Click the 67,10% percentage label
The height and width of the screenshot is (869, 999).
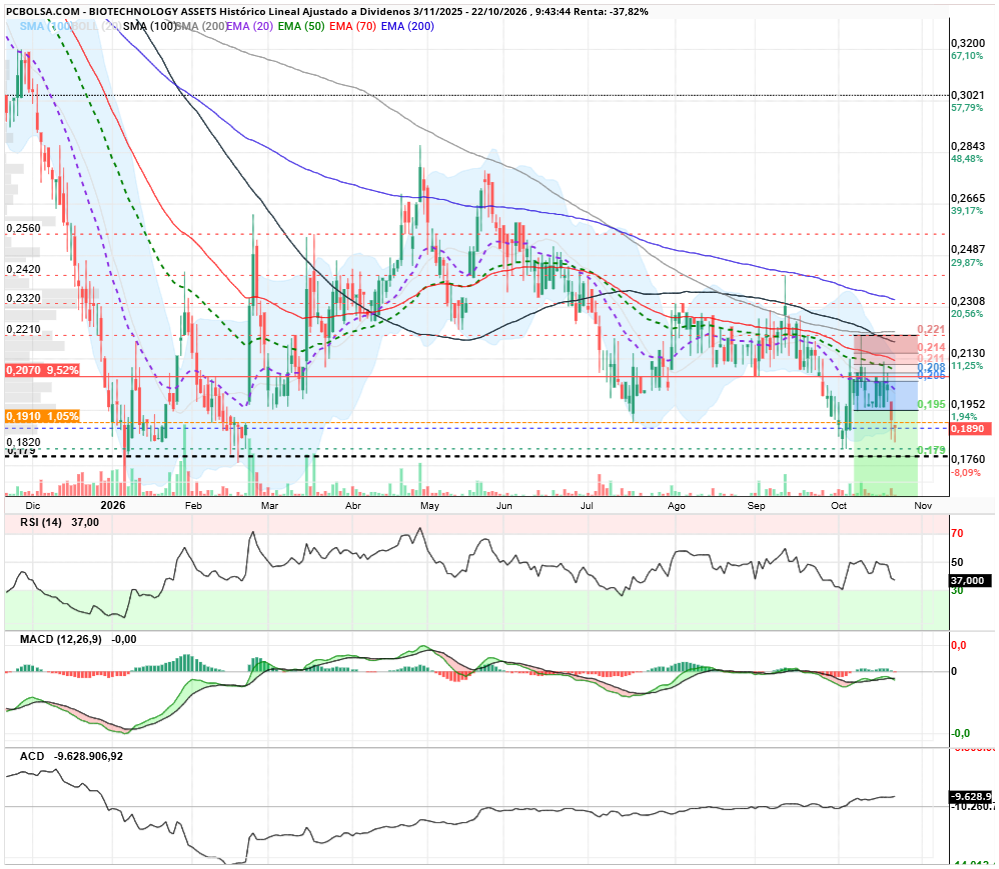(967, 56)
